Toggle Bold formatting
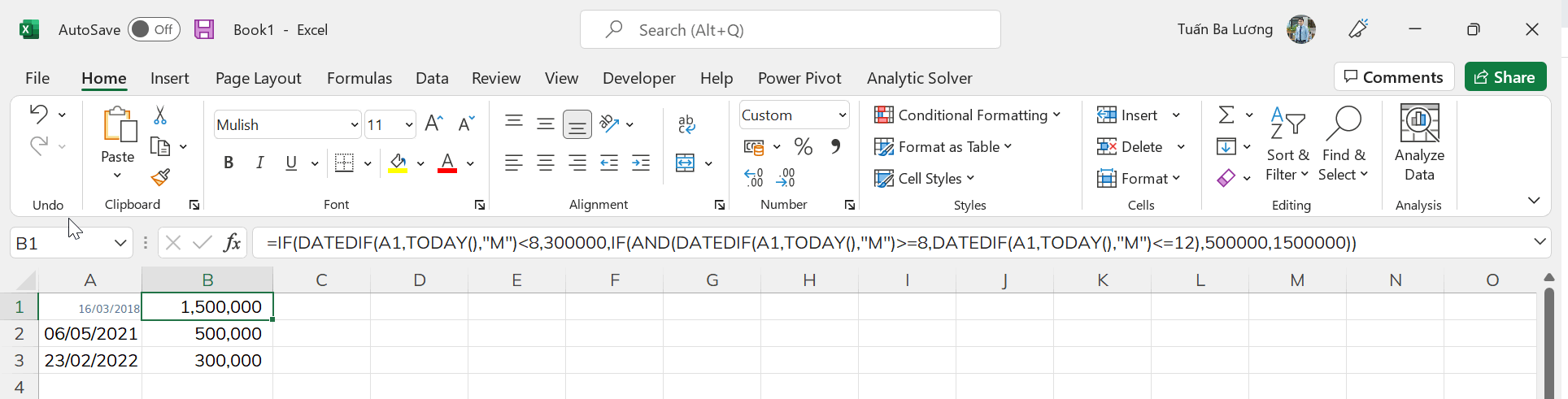This screenshot has width=1568, height=399. pyautogui.click(x=229, y=163)
